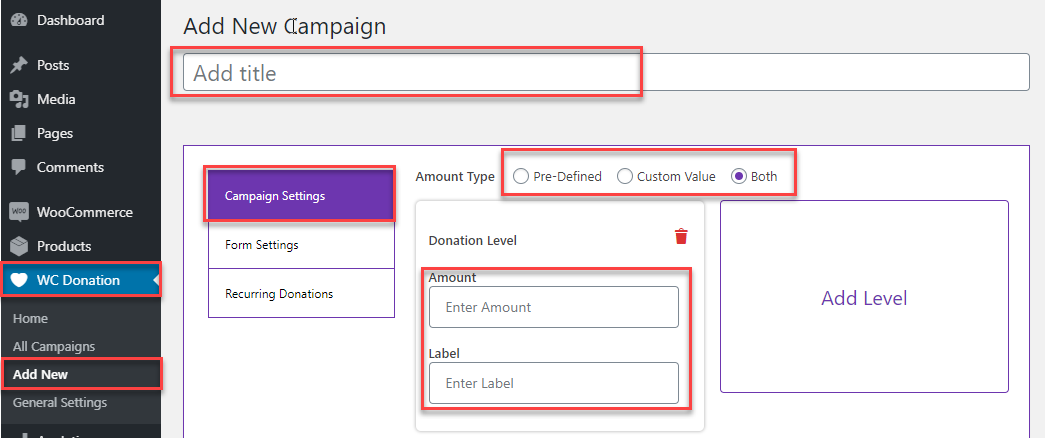Delete donation level with red trash icon
Viewport: 1045px width, 438px height.
681,236
